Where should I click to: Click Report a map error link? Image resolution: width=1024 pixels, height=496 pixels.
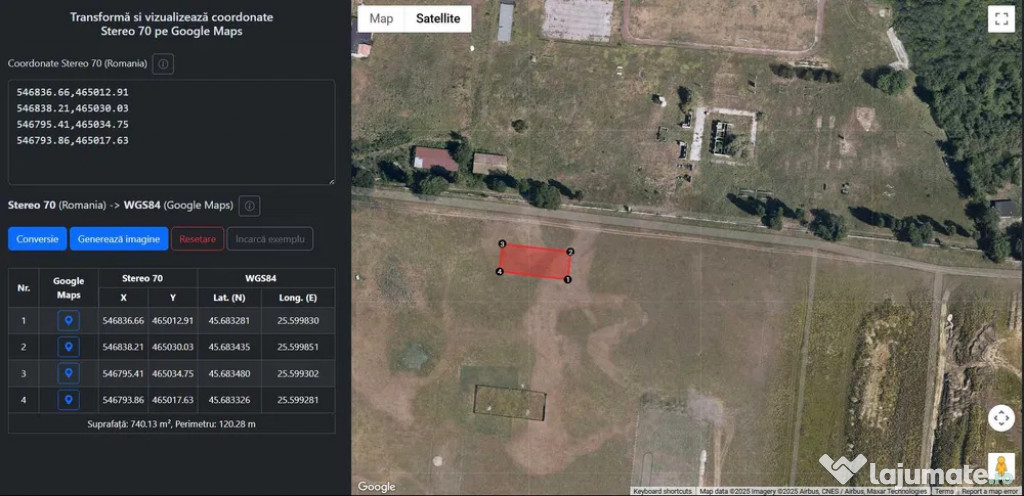click(991, 491)
